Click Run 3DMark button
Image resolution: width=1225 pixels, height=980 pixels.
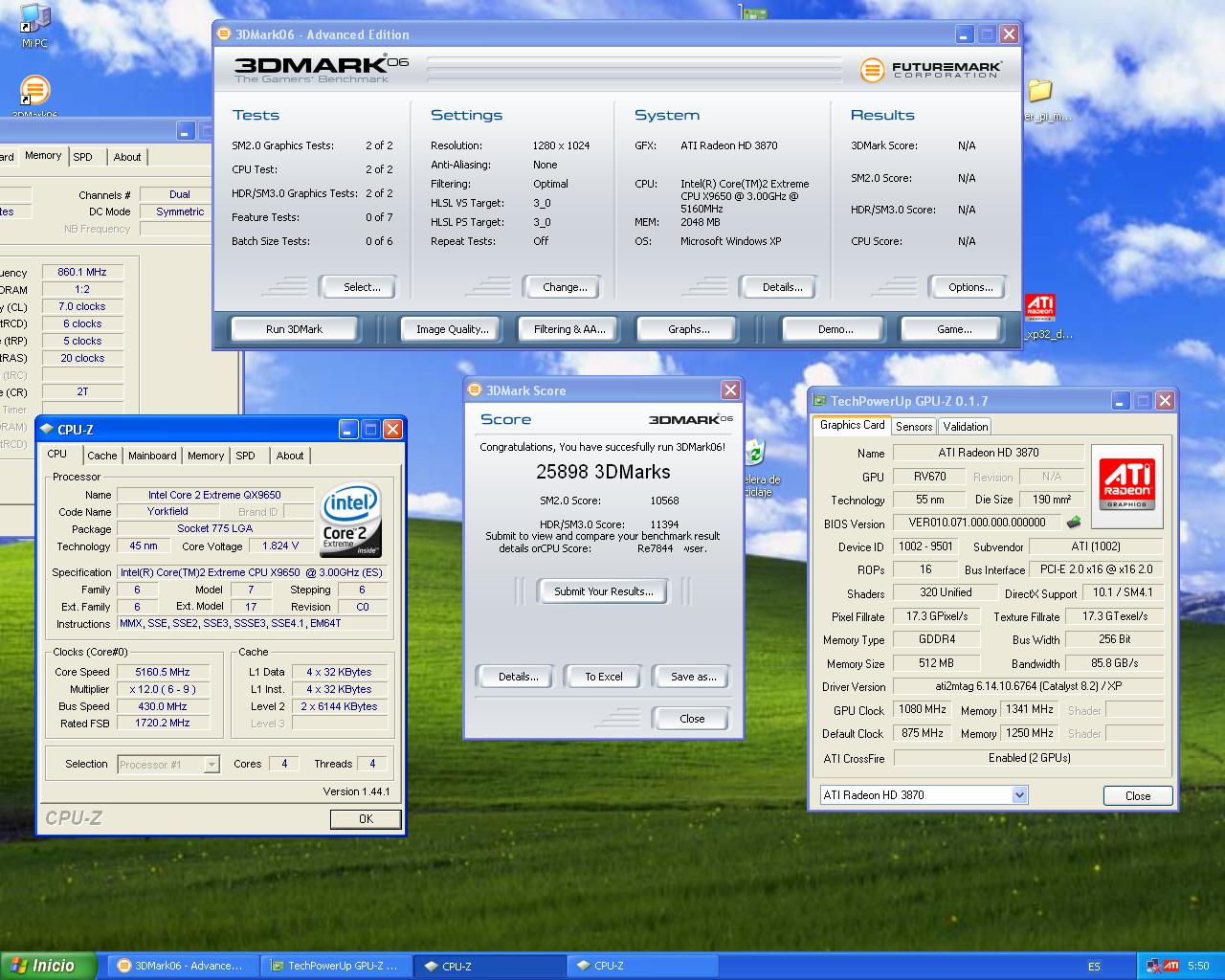[x=294, y=329]
